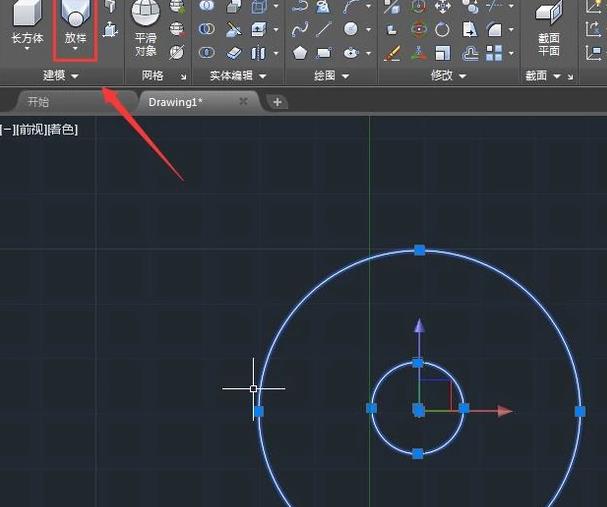Click the 长方体 box modeling tool
This screenshot has height=507, width=607.
click(x=27, y=25)
